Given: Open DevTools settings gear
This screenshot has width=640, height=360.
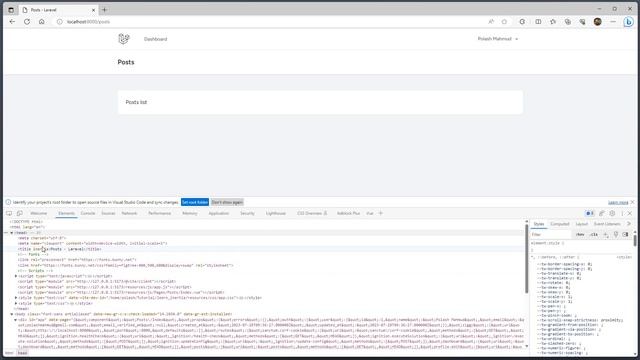Looking at the screenshot, I should [x=612, y=213].
